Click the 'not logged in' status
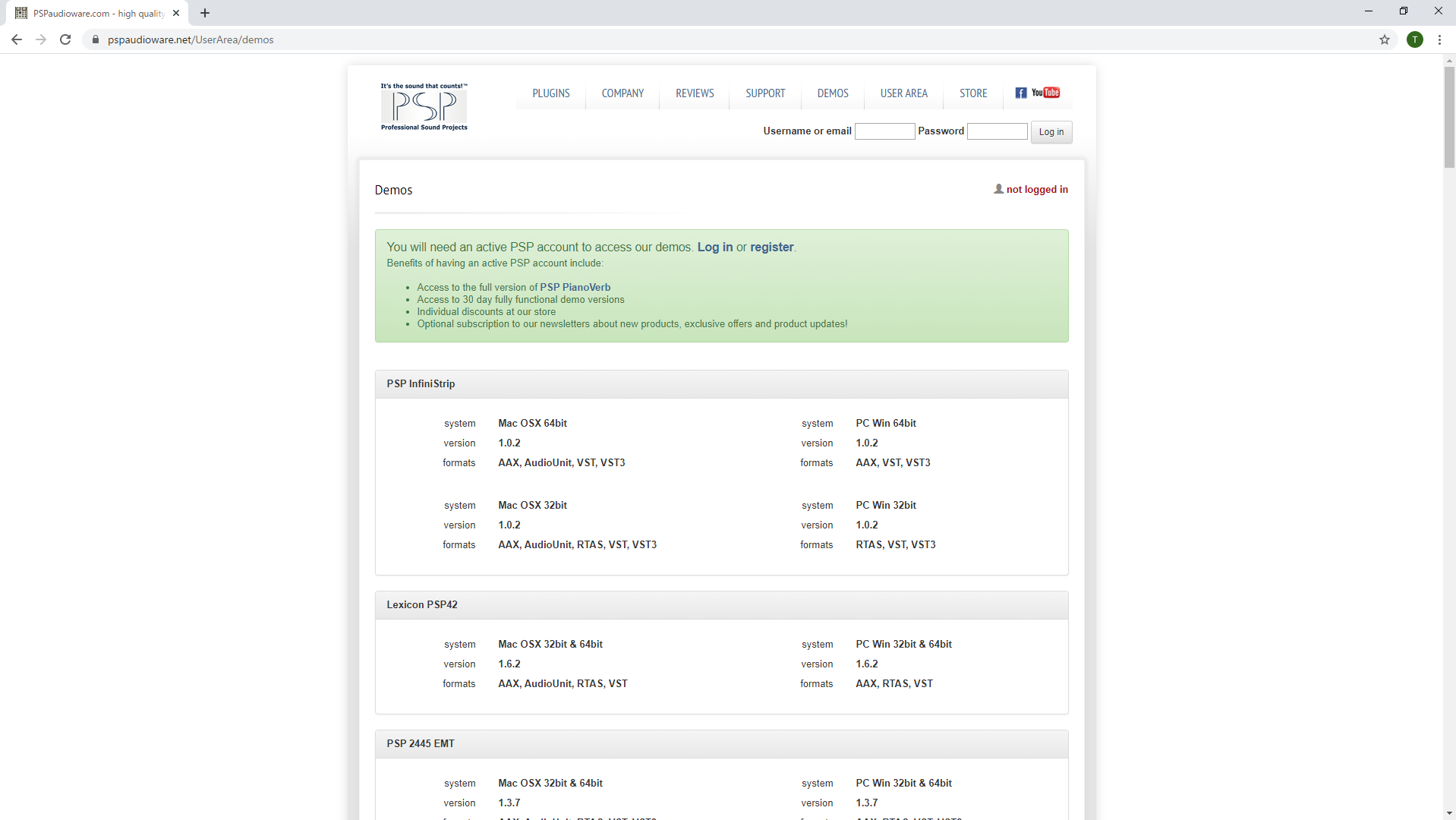The height and width of the screenshot is (820, 1456). [1031, 189]
